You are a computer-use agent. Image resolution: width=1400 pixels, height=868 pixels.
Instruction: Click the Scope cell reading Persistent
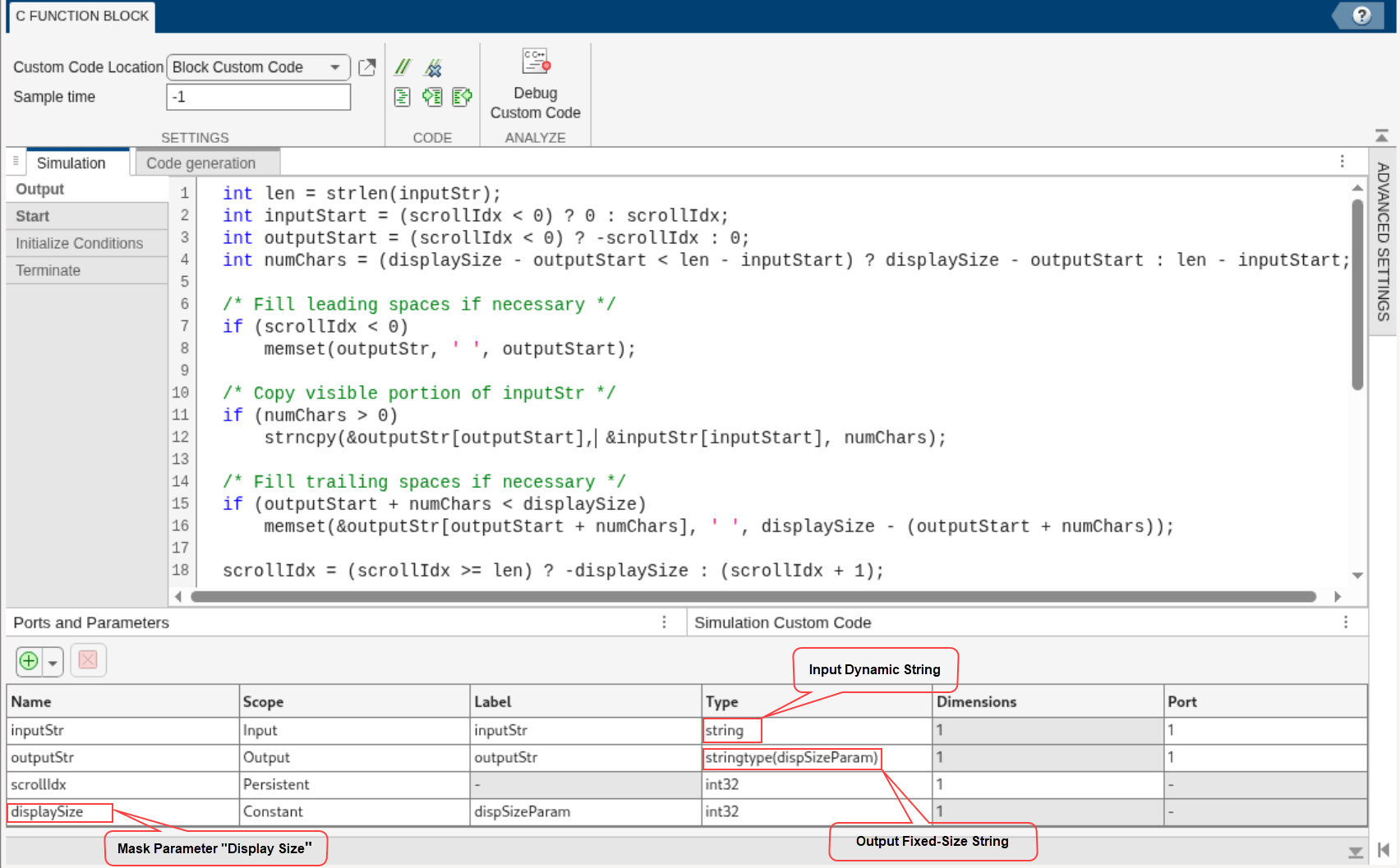tap(354, 784)
